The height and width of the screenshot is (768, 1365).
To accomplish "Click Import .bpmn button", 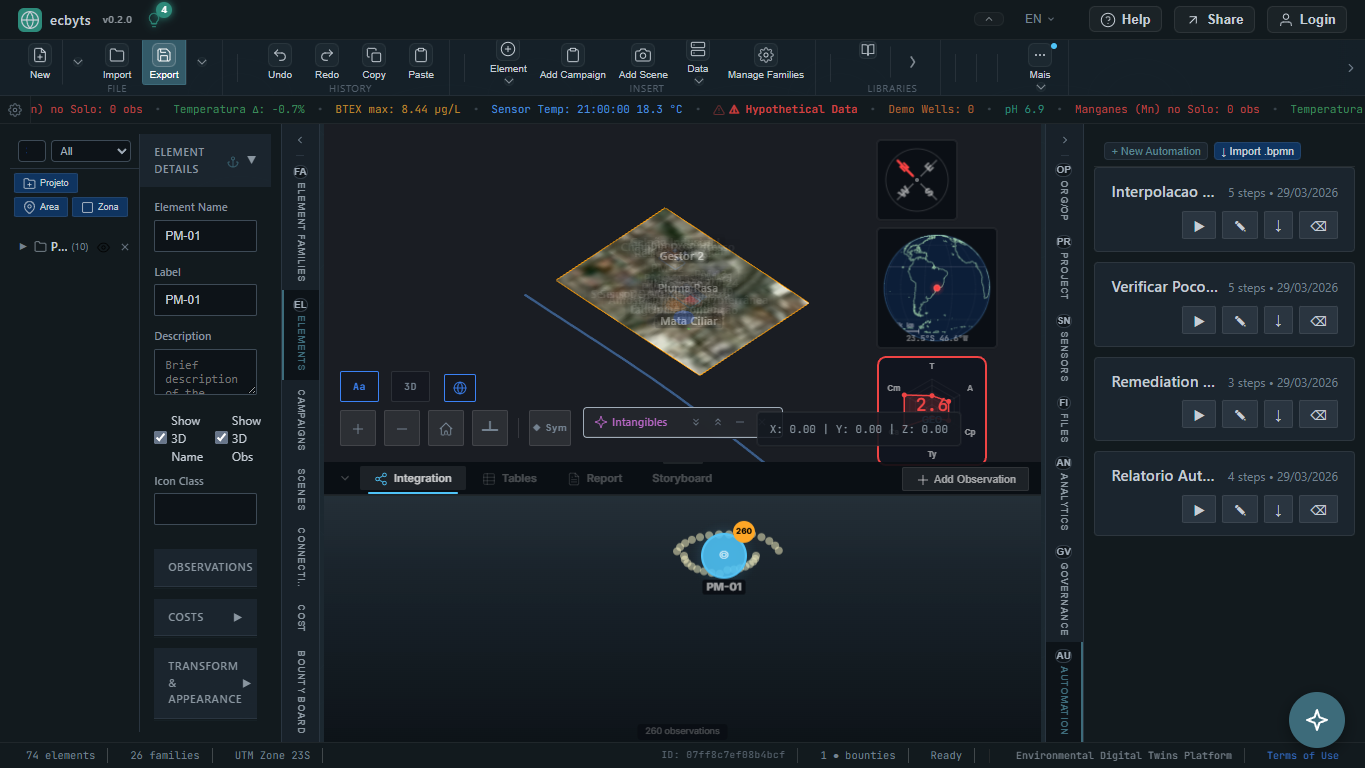I will pos(1258,151).
